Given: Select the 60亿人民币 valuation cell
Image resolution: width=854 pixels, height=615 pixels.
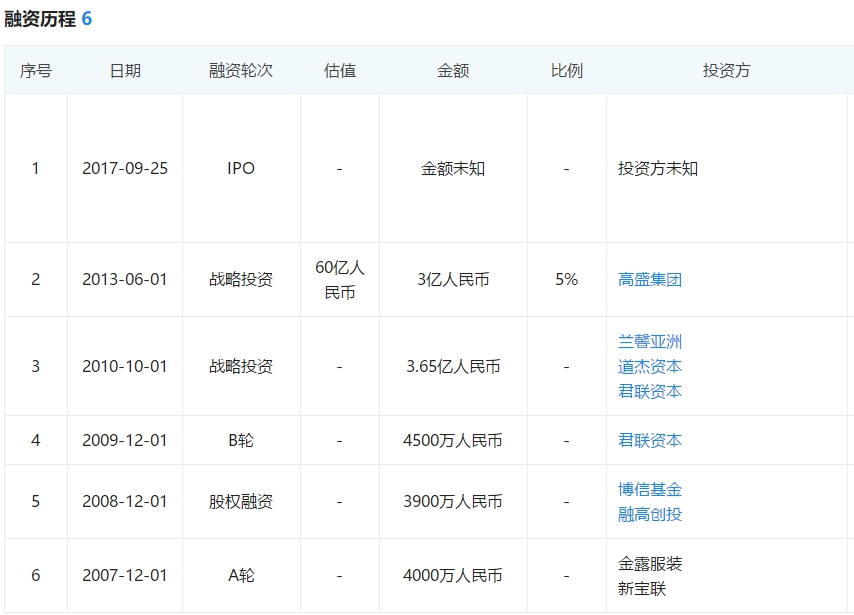Looking at the screenshot, I should 340,279.
